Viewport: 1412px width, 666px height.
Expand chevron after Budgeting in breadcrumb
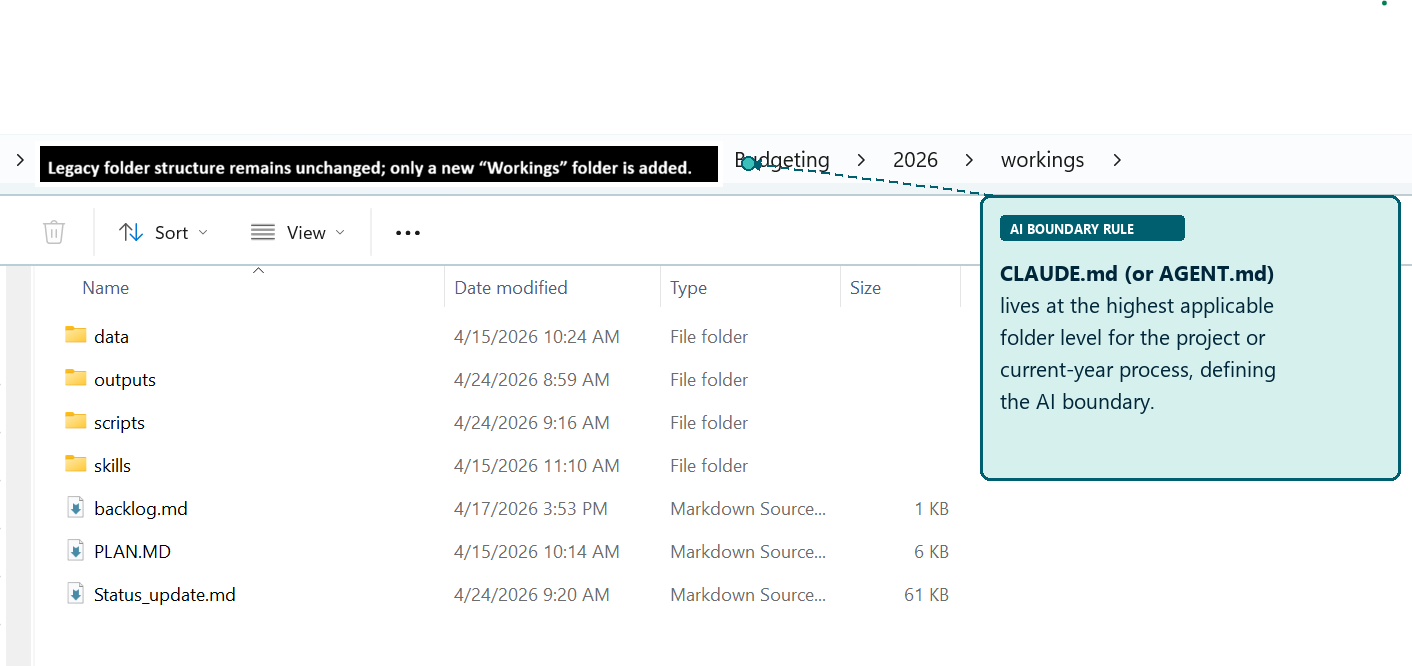[861, 160]
